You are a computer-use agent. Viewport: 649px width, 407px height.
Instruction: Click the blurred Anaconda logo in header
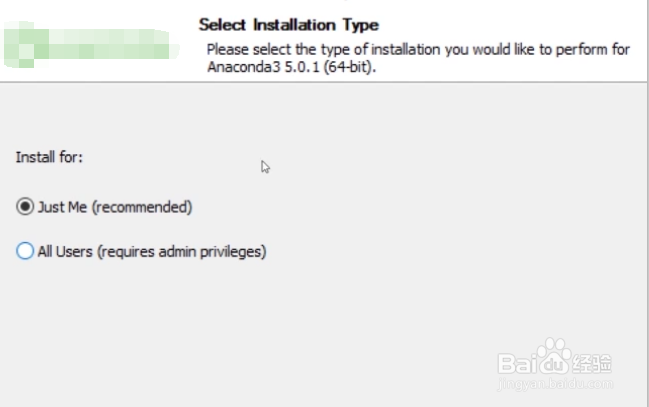tap(90, 46)
